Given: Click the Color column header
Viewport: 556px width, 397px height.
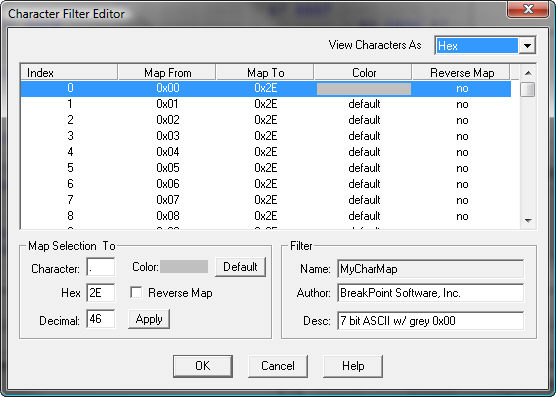Looking at the screenshot, I should (x=363, y=73).
